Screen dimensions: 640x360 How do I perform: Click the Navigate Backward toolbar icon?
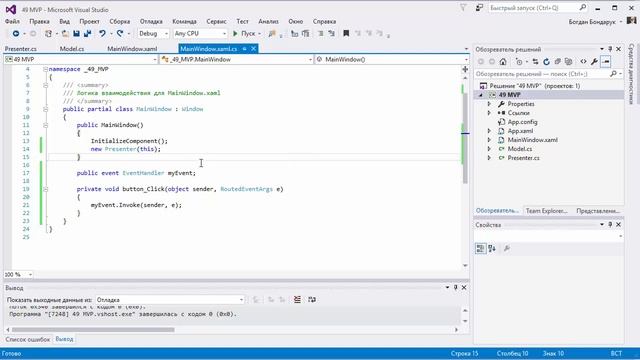tap(16, 33)
